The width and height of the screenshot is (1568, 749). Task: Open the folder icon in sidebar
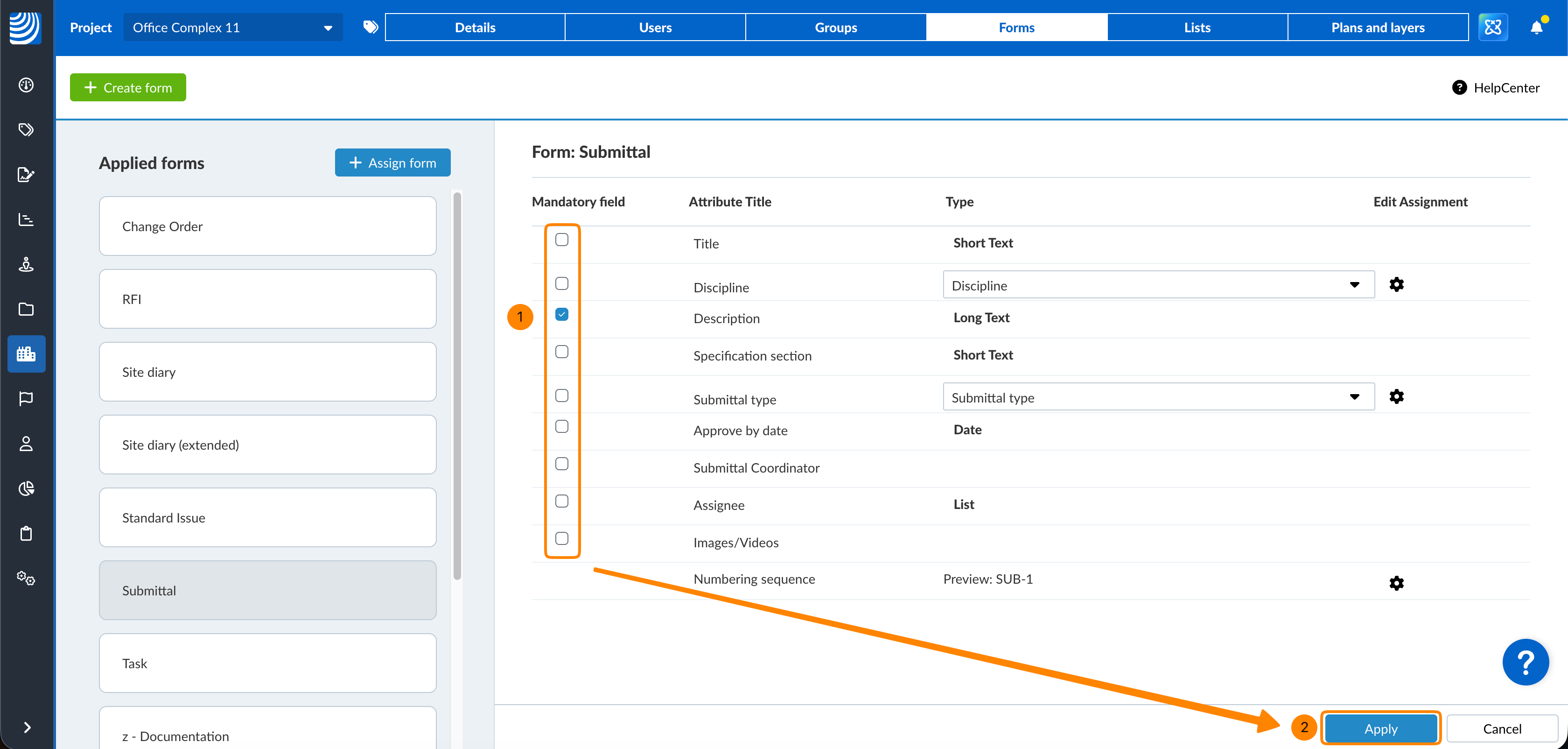tap(26, 309)
